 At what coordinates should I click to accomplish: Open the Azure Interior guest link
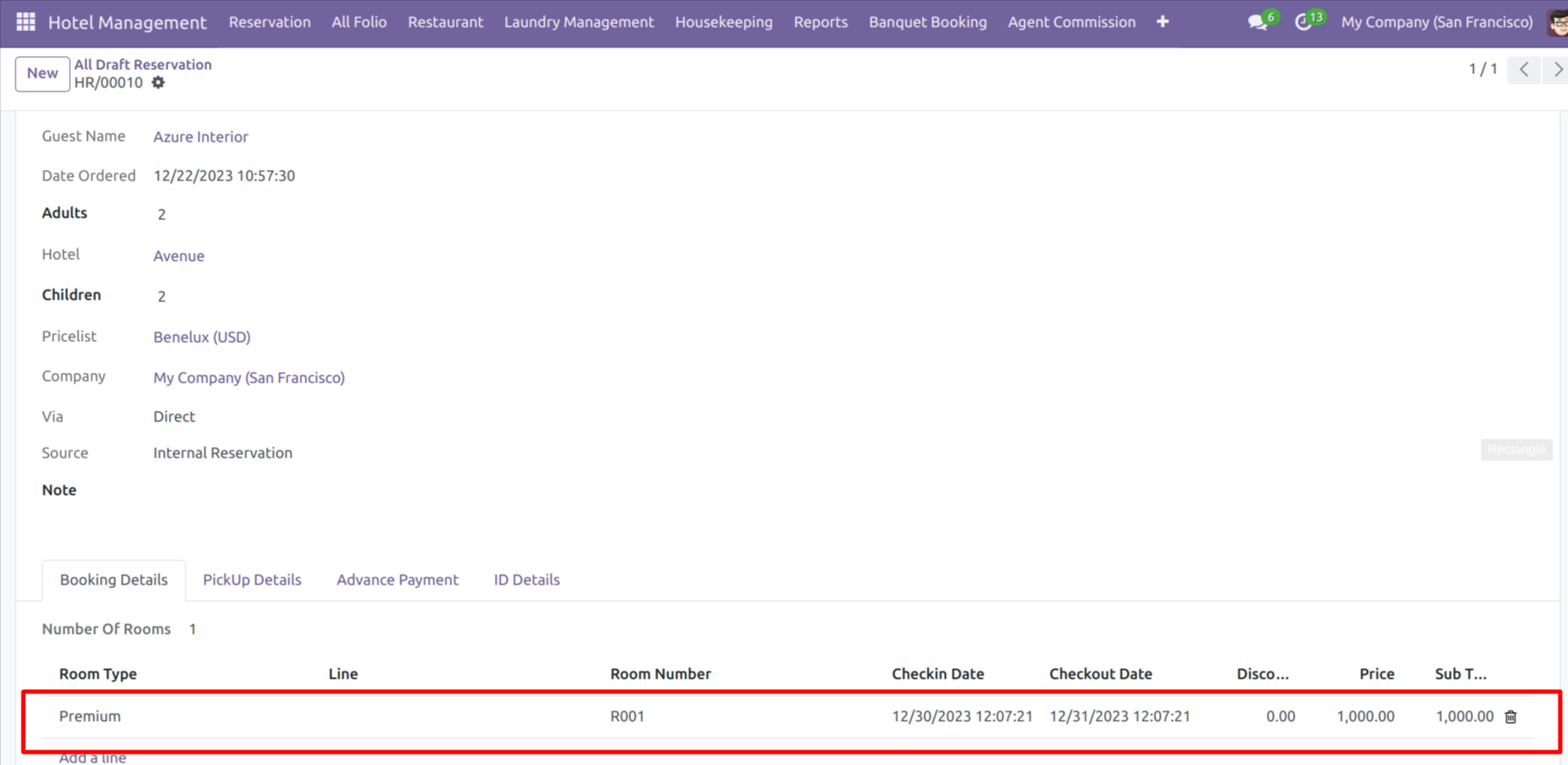[x=200, y=136]
